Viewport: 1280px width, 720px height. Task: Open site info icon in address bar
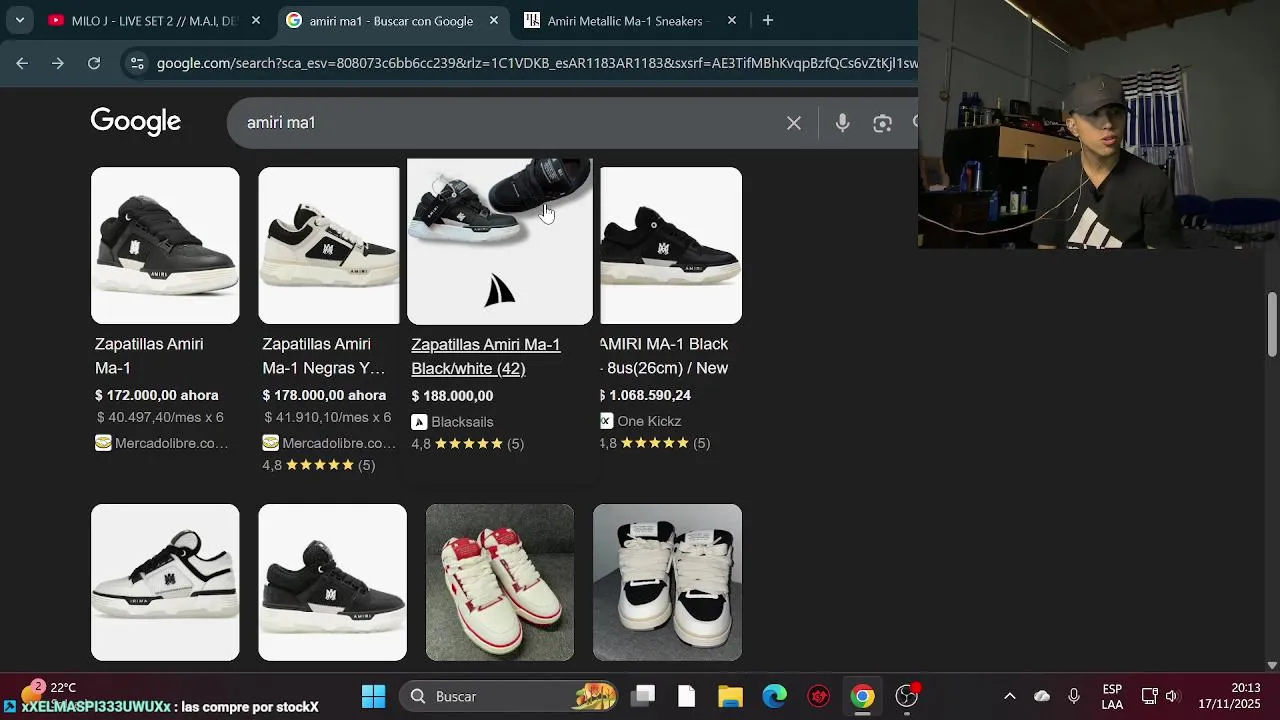click(137, 63)
